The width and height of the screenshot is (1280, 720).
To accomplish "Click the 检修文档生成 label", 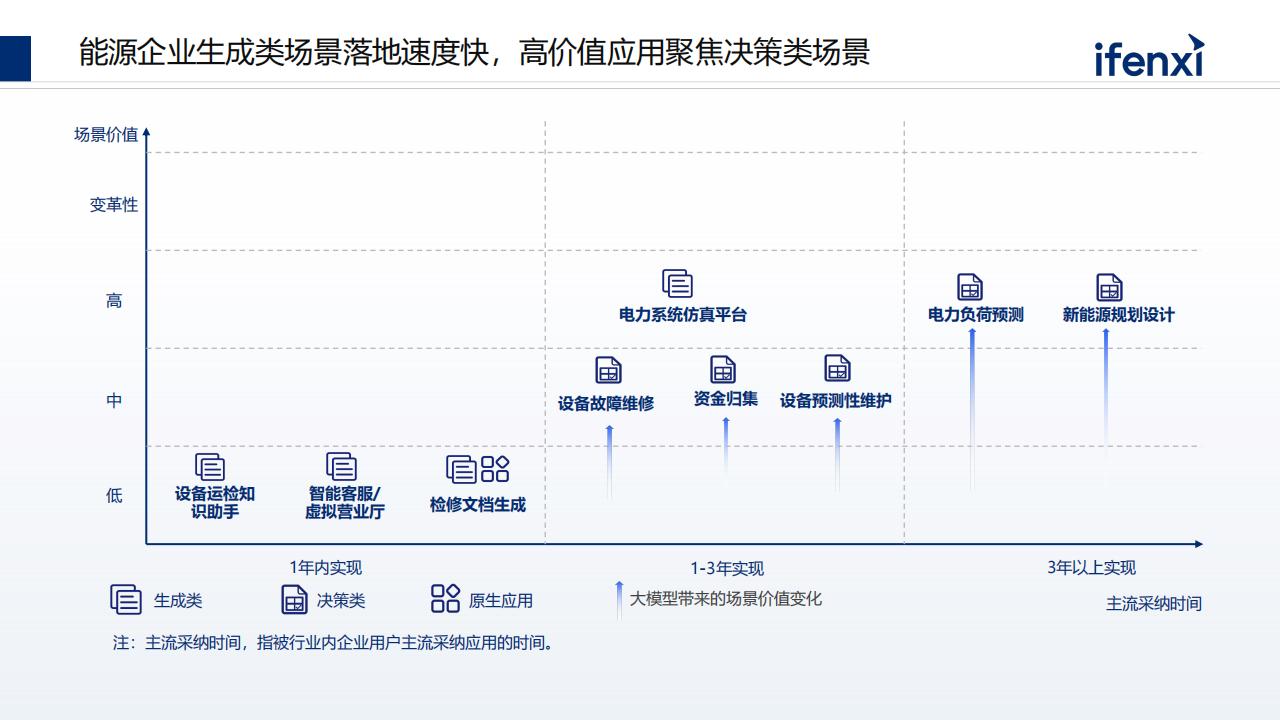I will pyautogui.click(x=478, y=505).
